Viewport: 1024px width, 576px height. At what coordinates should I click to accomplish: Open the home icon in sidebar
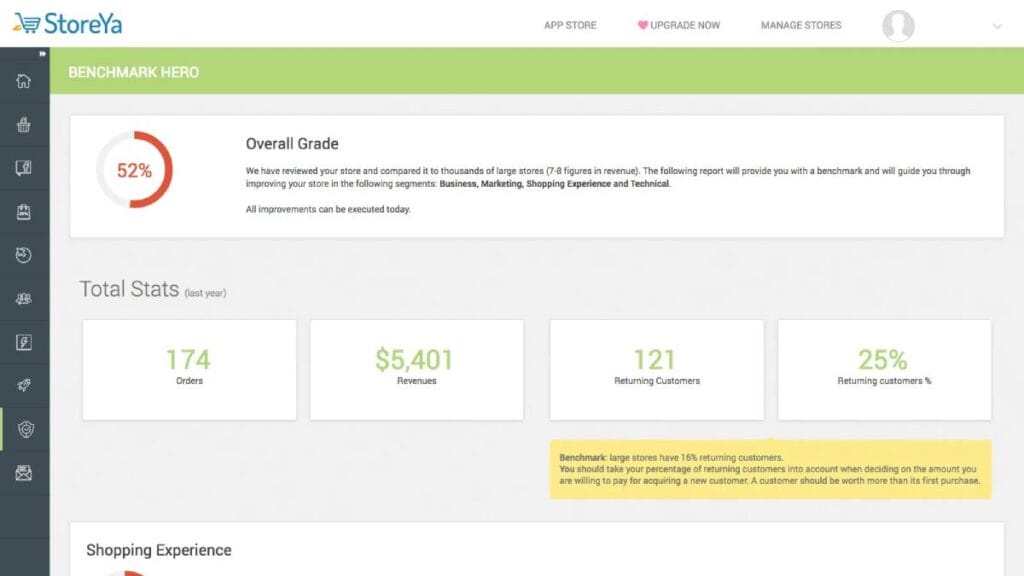coord(24,81)
